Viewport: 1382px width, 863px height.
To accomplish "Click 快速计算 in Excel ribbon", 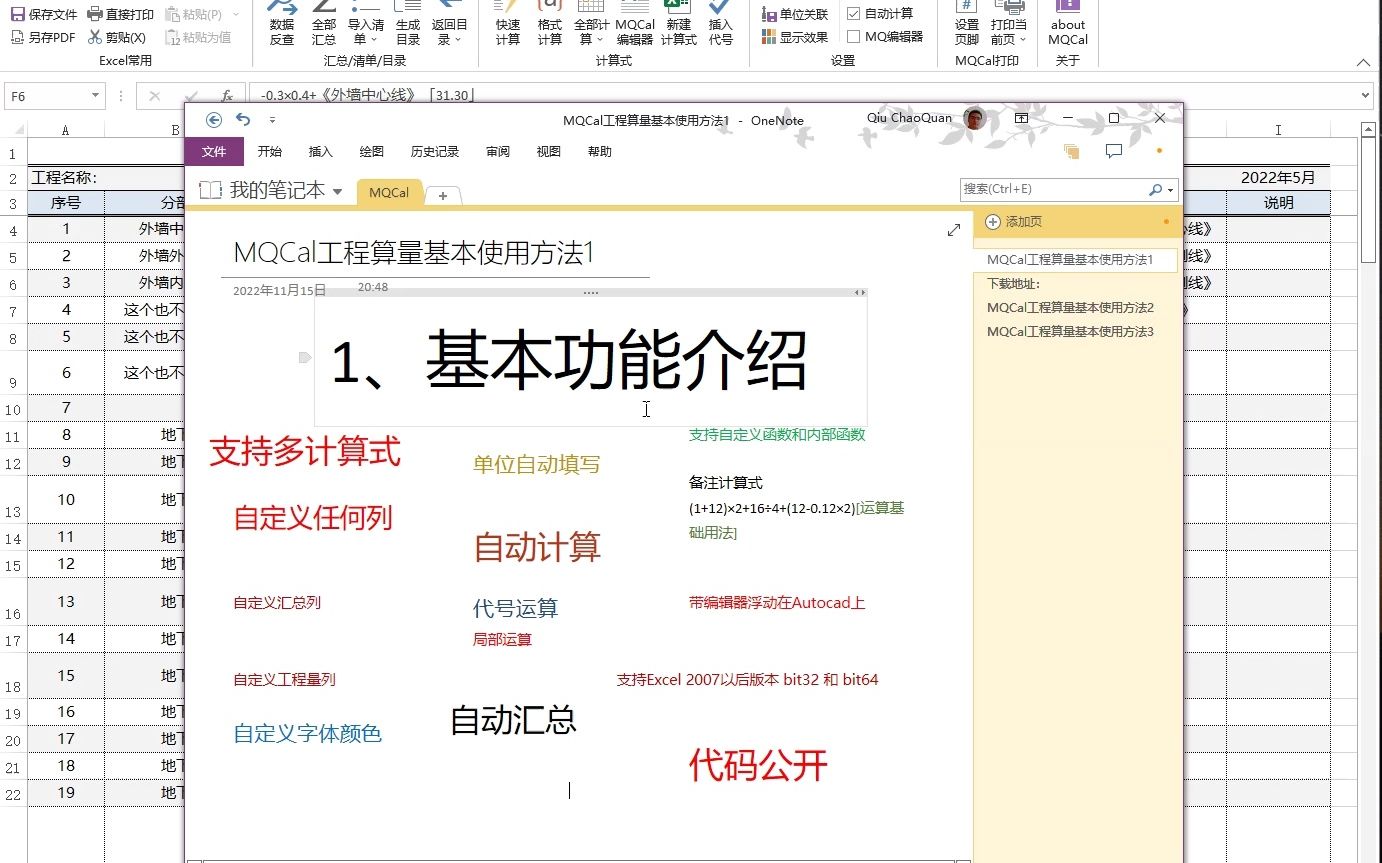I will (508, 24).
